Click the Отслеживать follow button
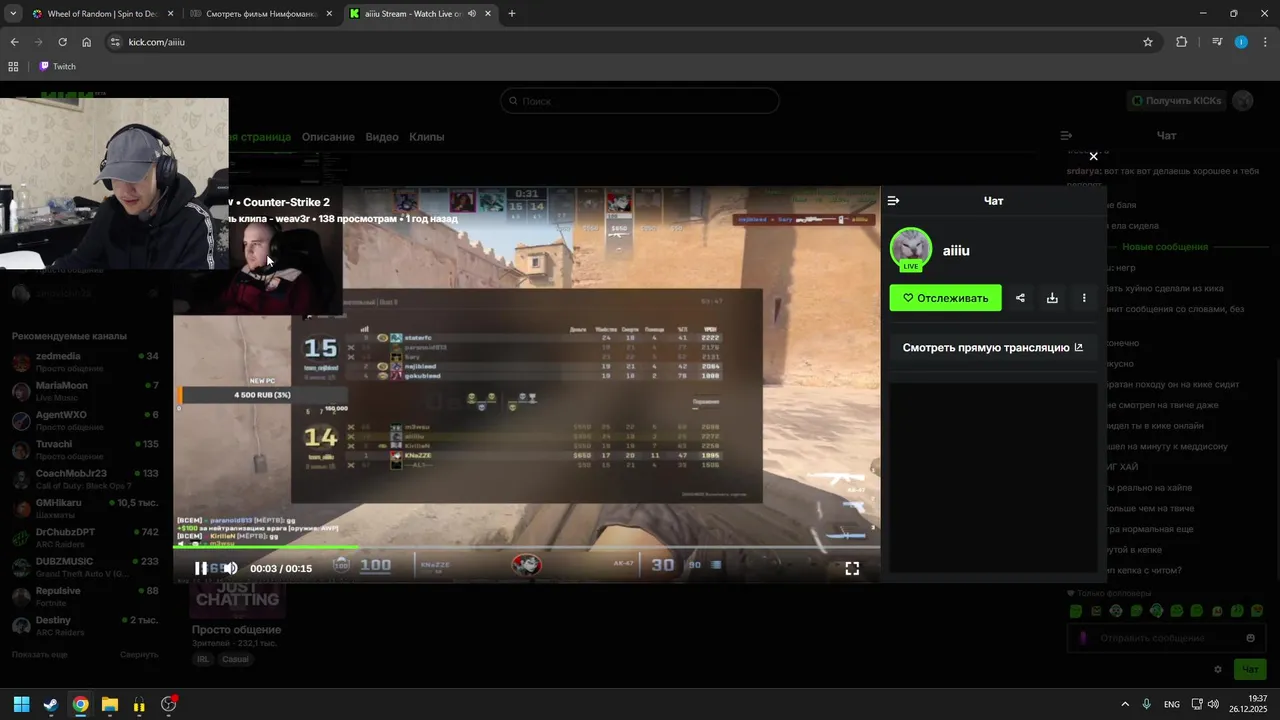 point(945,297)
